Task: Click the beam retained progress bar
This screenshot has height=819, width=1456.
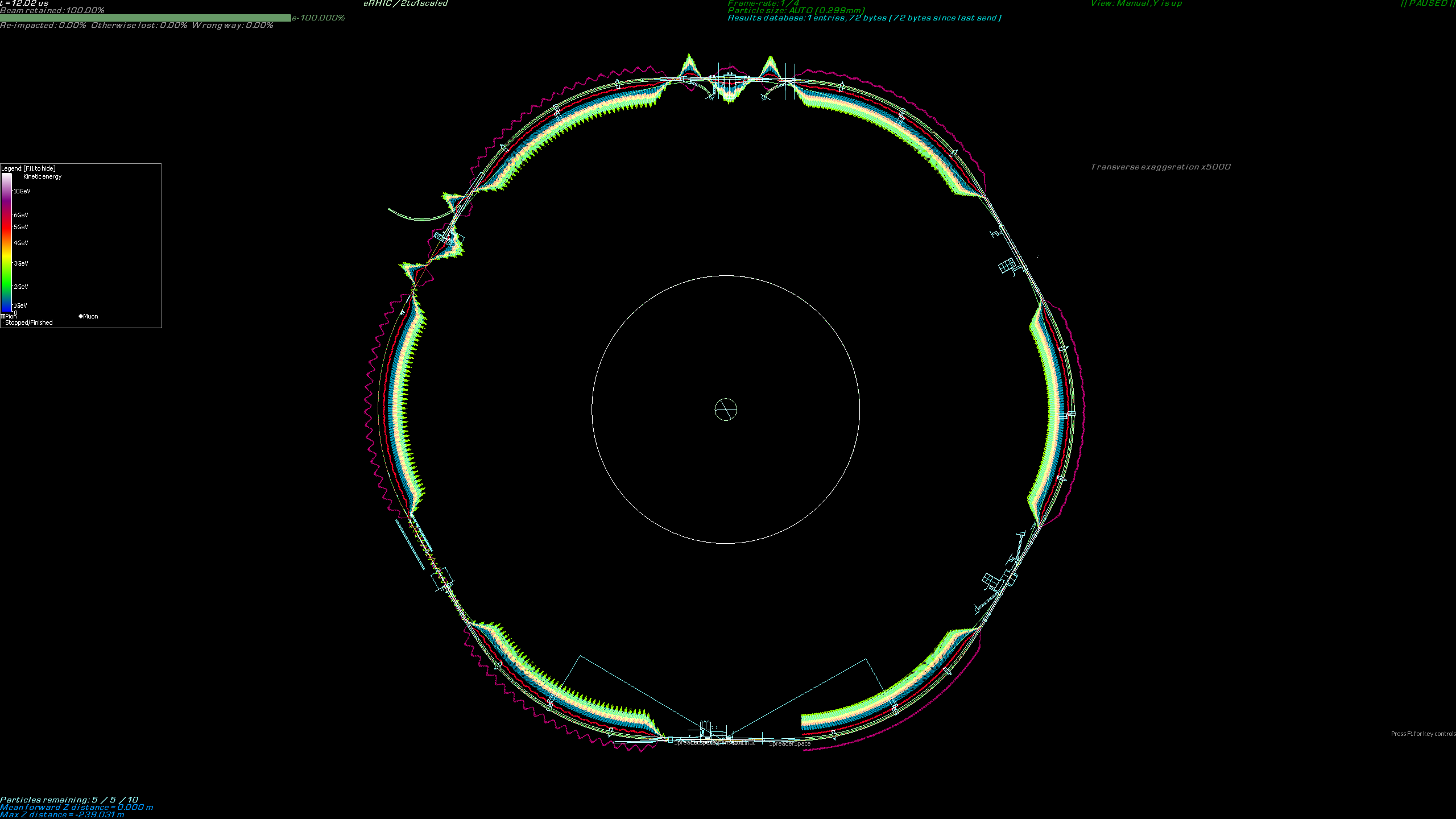Action: tap(145, 18)
